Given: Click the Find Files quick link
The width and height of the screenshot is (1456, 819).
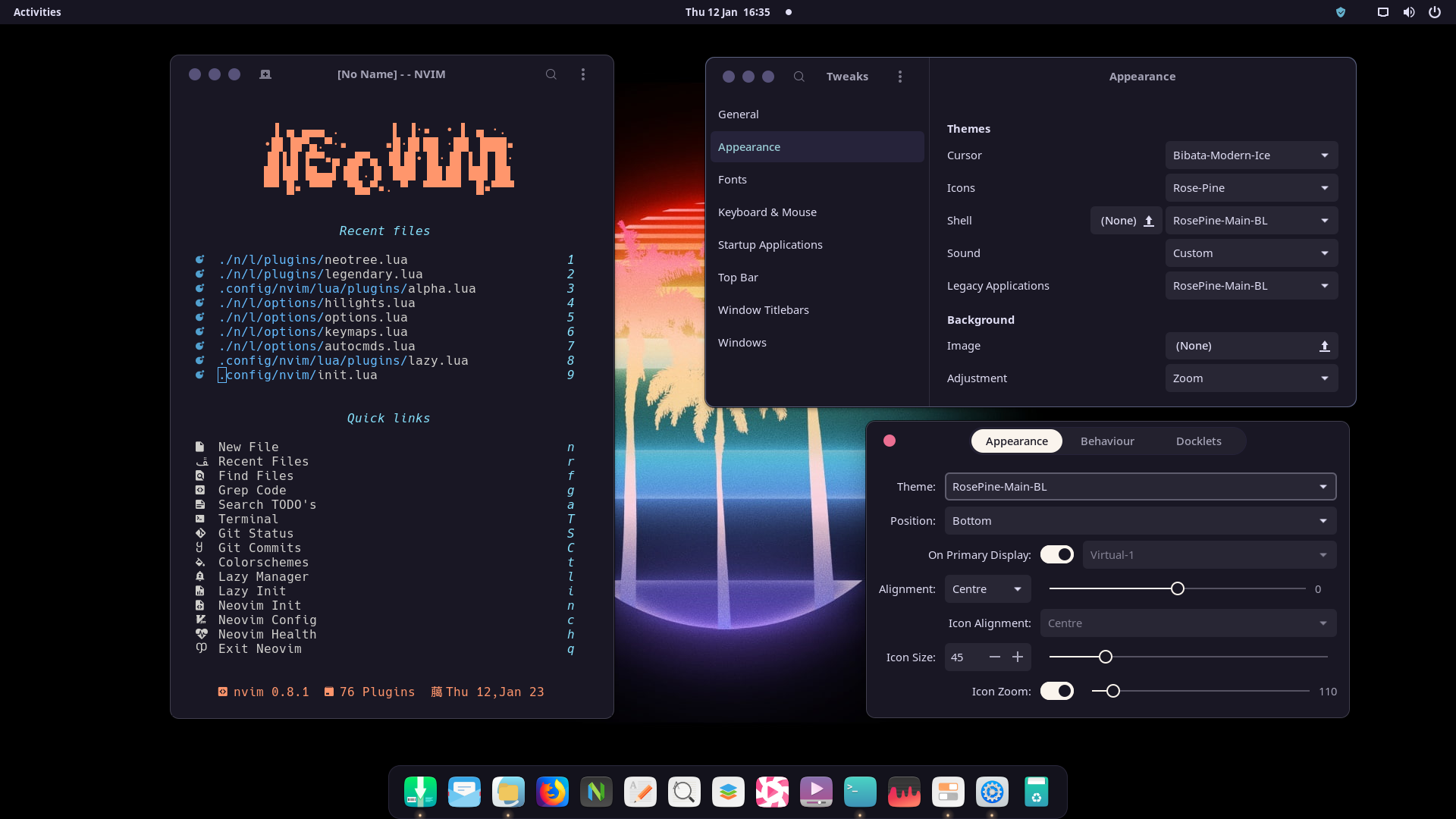Looking at the screenshot, I should pos(256,476).
